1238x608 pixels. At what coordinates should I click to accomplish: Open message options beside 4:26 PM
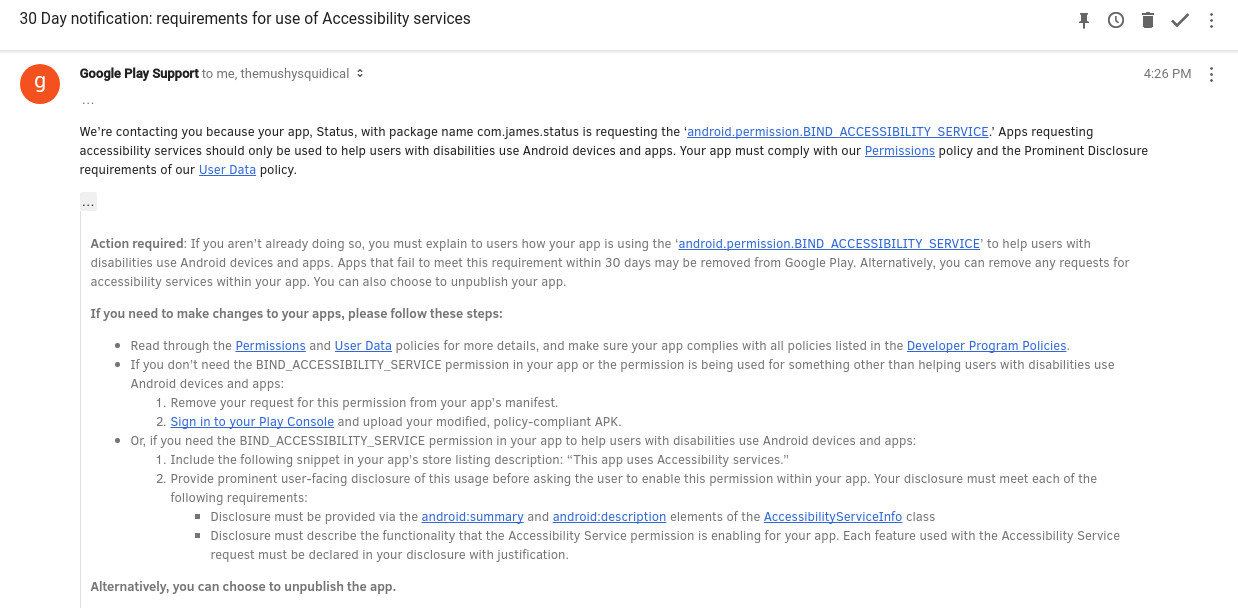pos(1211,74)
